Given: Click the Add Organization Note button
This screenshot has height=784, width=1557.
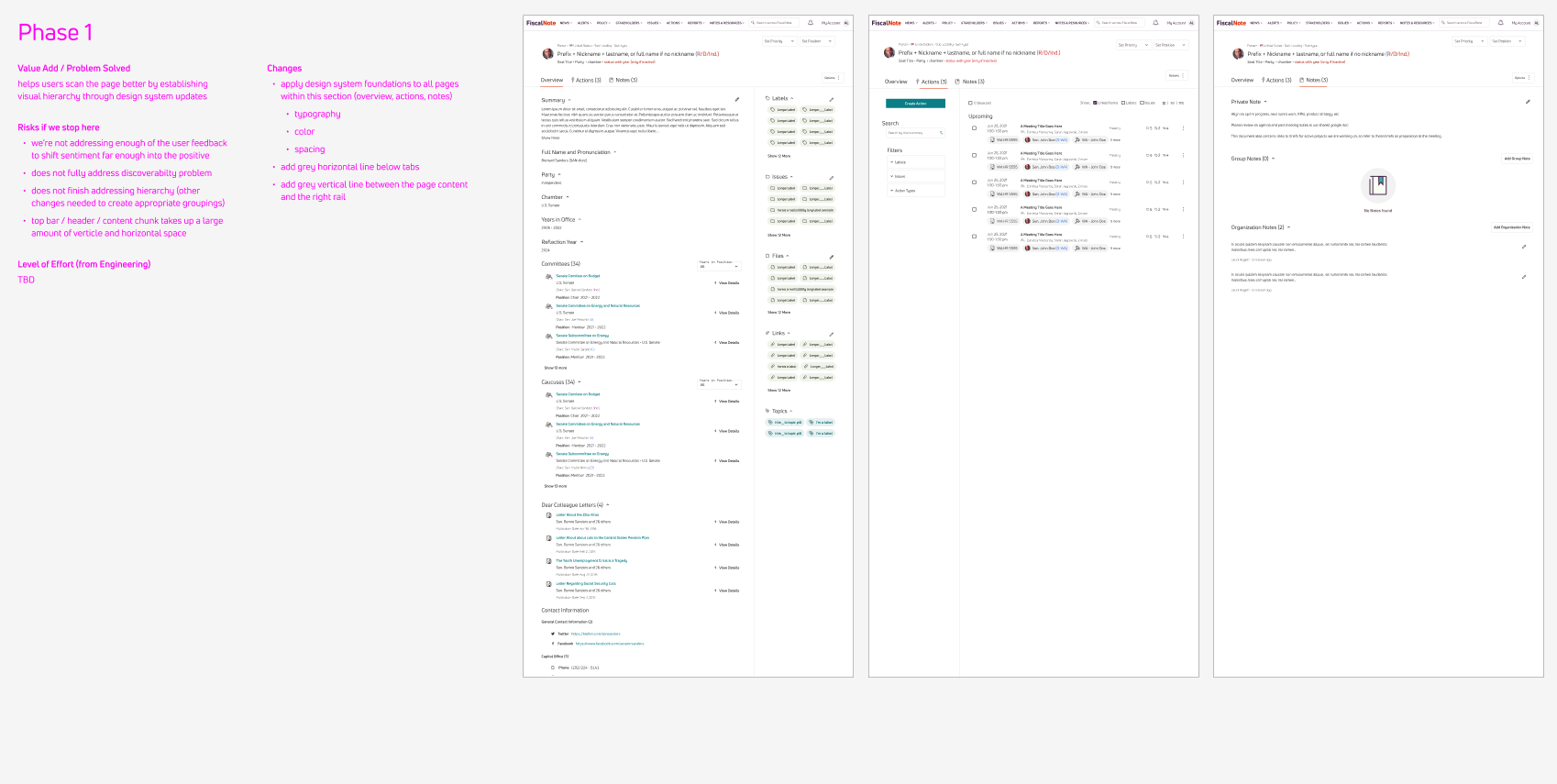Looking at the screenshot, I should click(1511, 227).
